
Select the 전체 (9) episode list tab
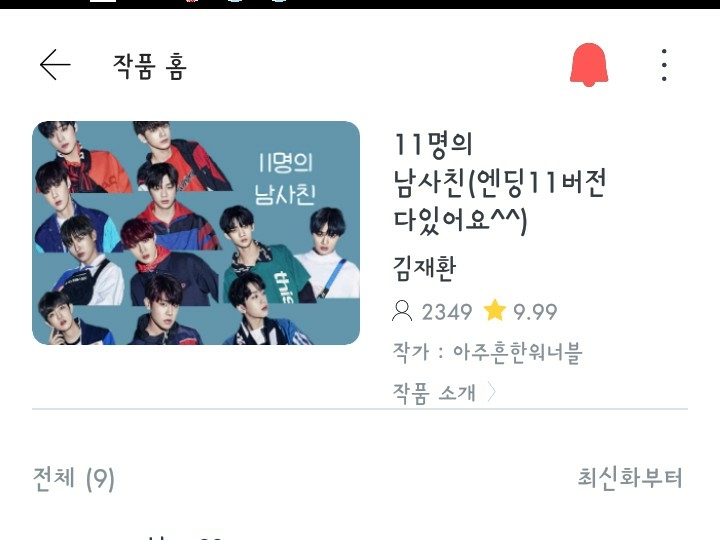click(73, 478)
